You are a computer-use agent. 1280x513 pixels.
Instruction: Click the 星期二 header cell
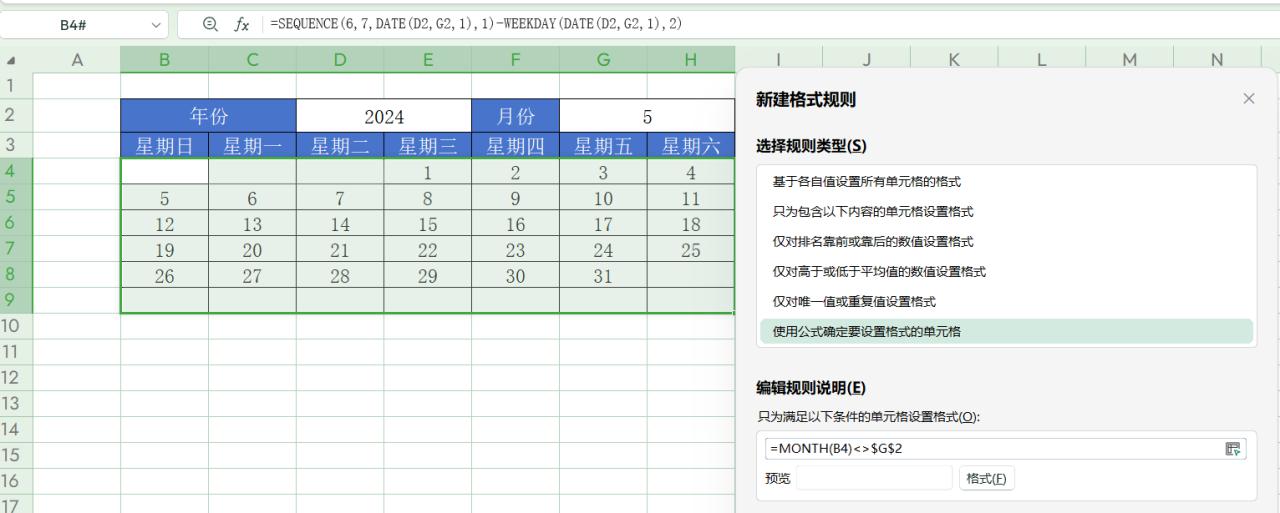(x=340, y=147)
